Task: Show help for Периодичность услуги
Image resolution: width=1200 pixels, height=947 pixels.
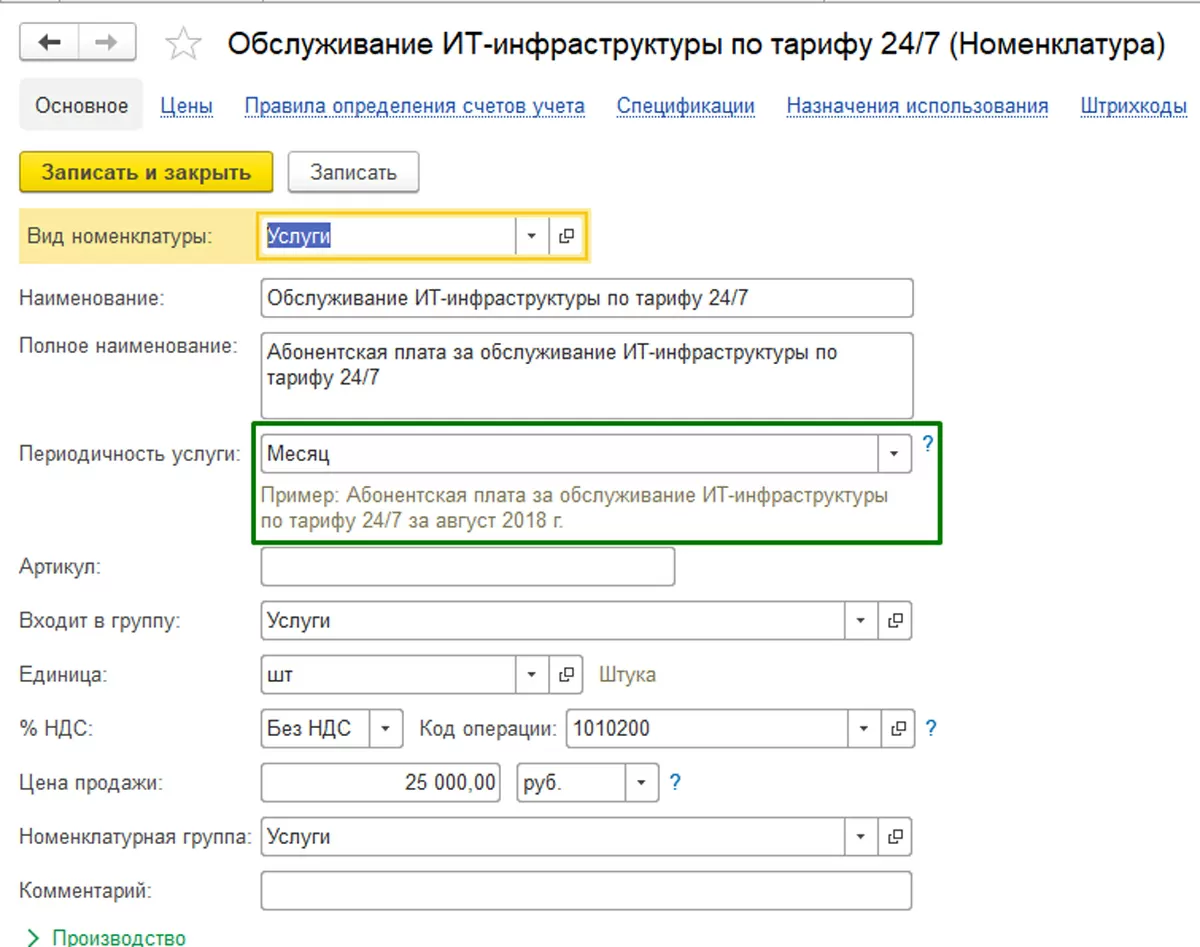Action: (x=927, y=443)
